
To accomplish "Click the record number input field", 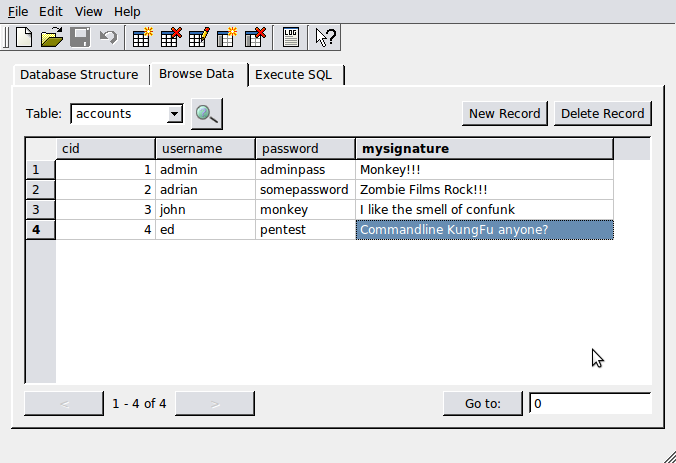I will click(x=589, y=404).
